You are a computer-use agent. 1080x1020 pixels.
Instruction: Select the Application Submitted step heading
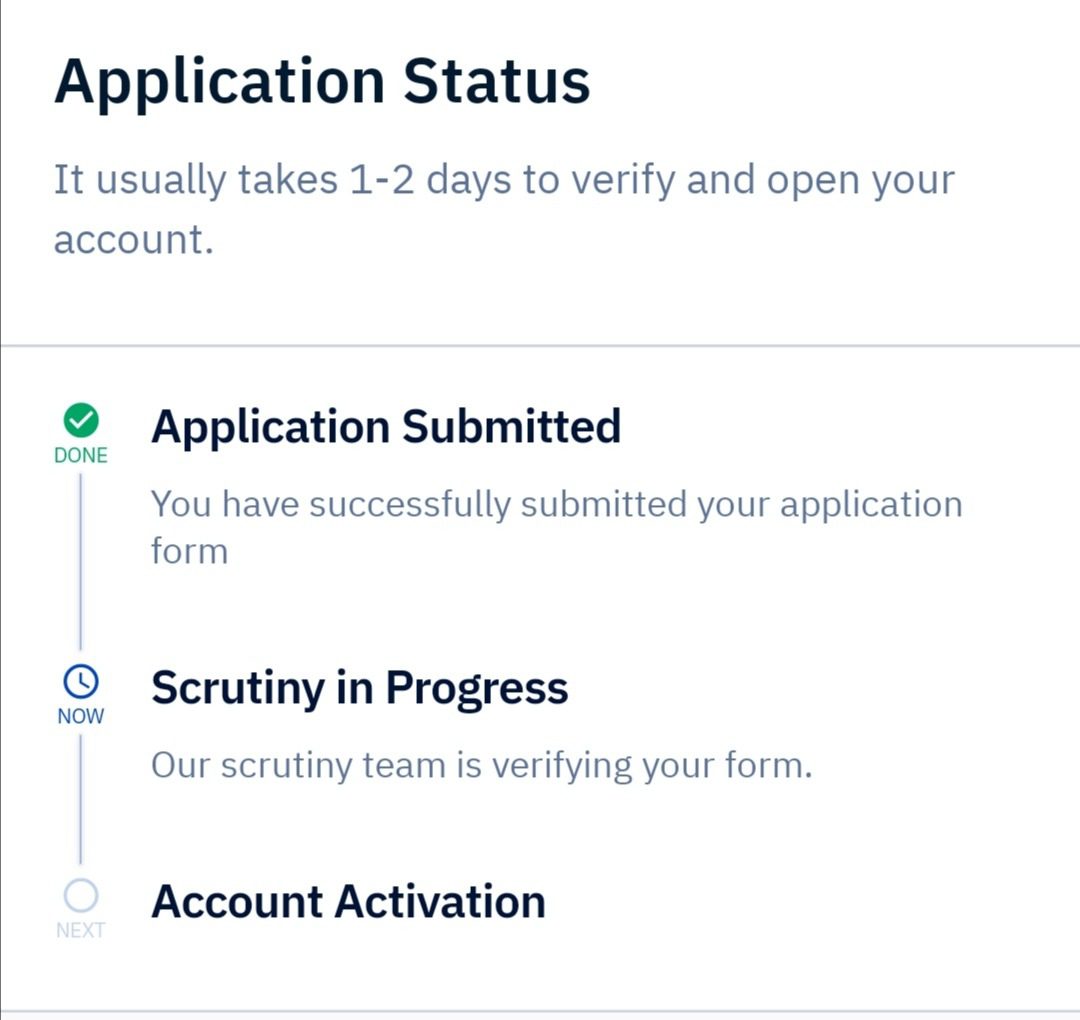point(386,427)
